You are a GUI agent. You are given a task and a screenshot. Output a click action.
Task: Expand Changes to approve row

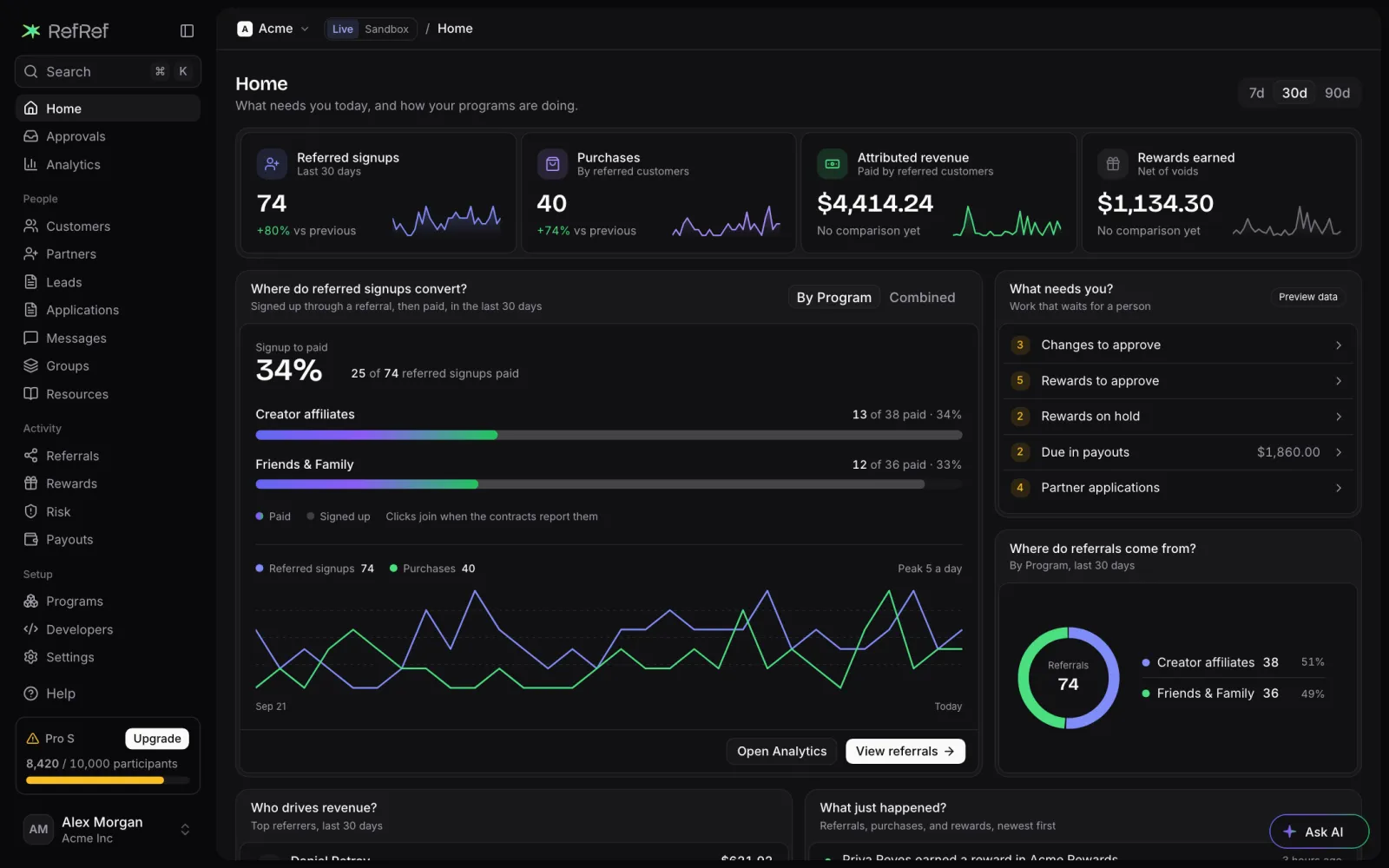tap(1177, 345)
